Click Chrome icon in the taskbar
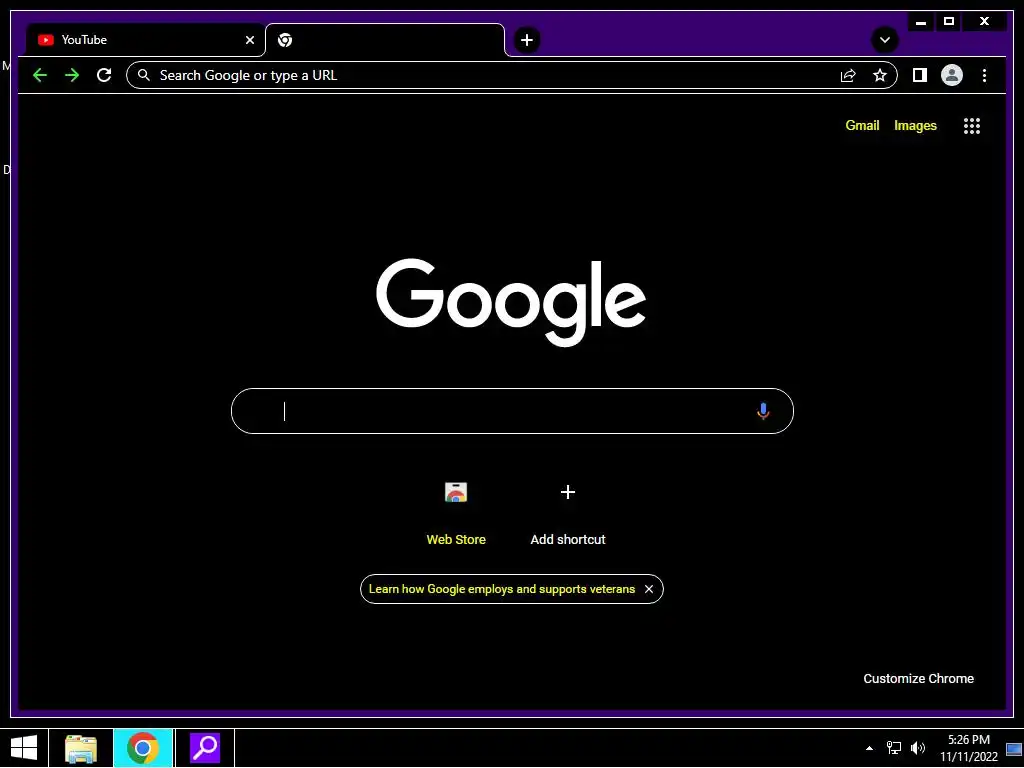The height and width of the screenshot is (768, 1024). click(x=142, y=748)
